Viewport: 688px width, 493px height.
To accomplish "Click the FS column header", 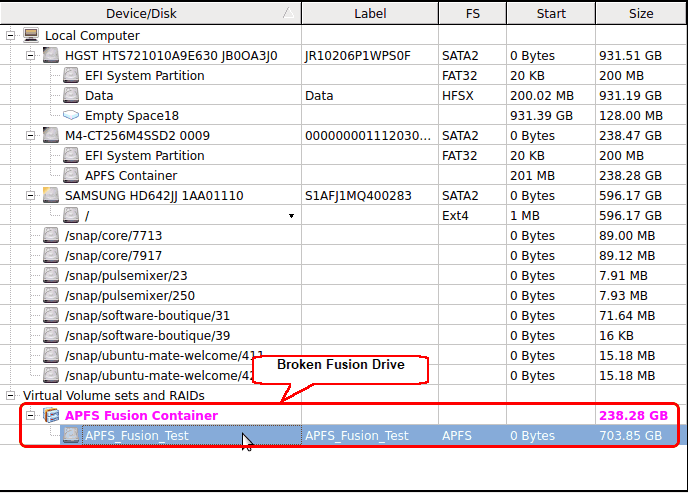I will click(x=472, y=13).
